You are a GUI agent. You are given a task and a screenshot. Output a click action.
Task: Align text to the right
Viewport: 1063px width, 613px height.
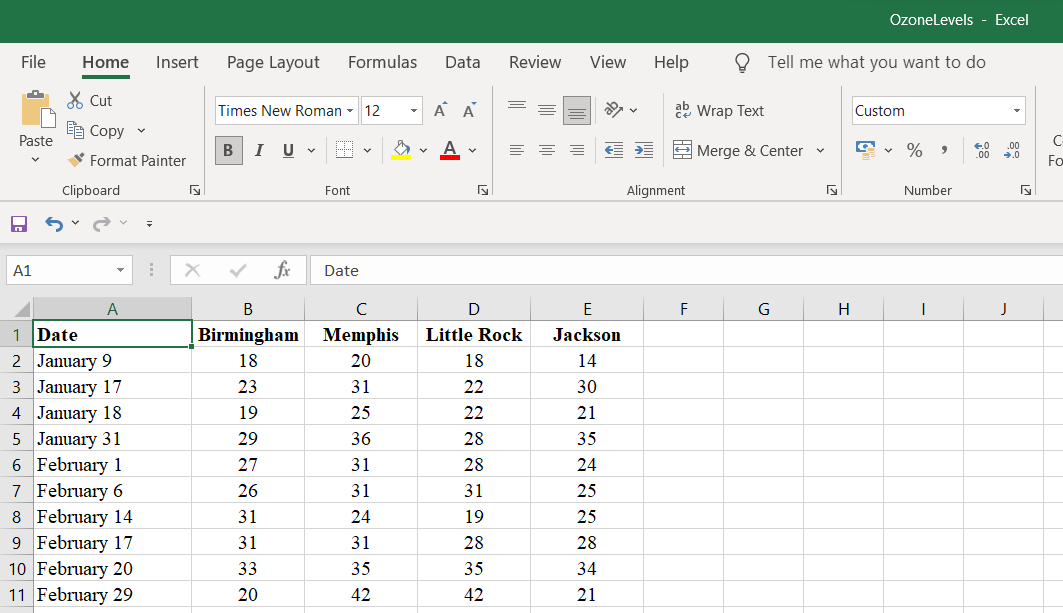(x=576, y=150)
